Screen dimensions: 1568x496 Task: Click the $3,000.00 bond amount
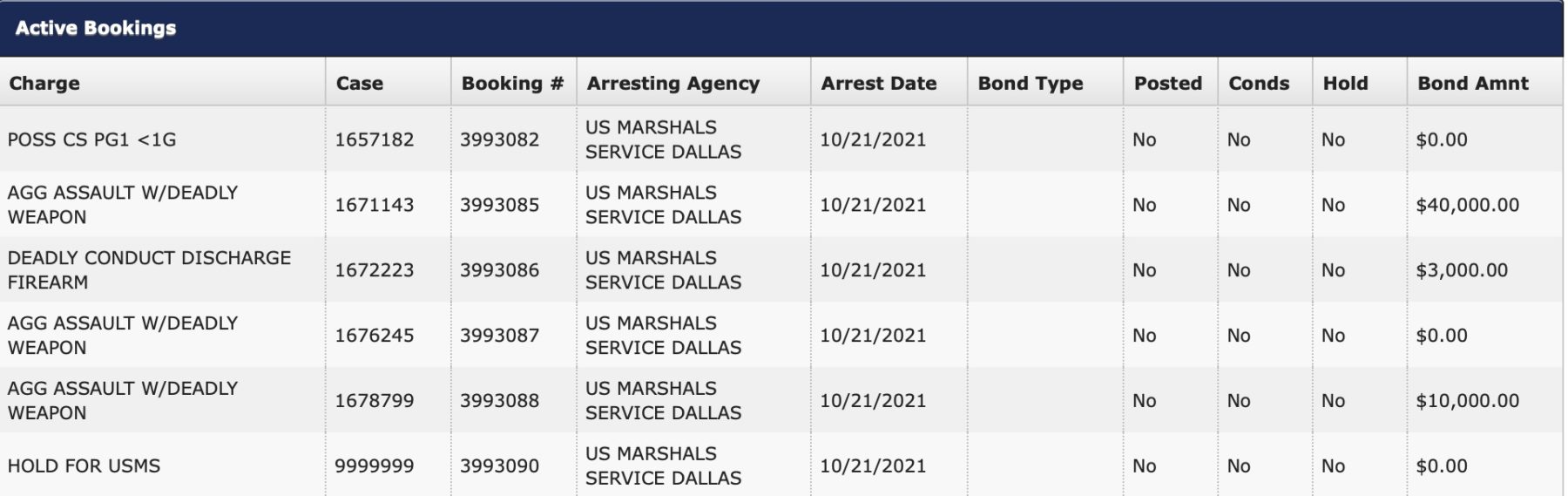click(x=1461, y=270)
